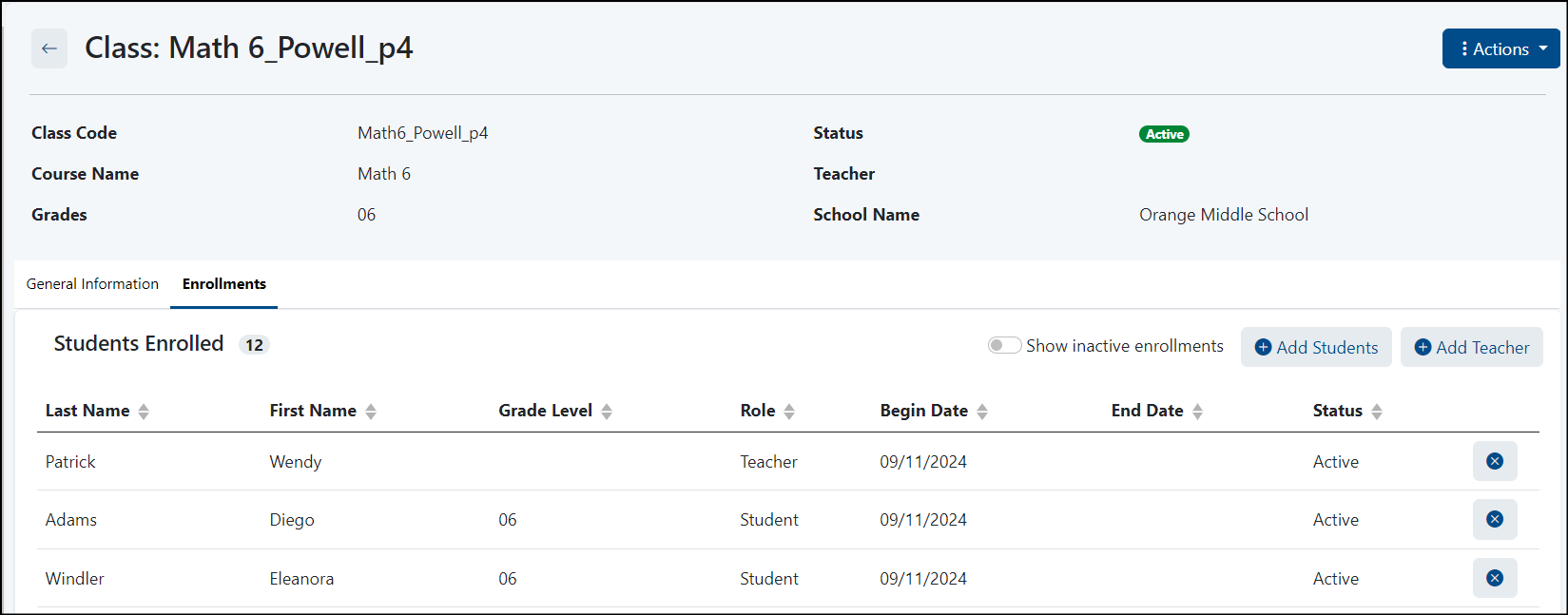Switch to the General Information tab
The width and height of the screenshot is (1568, 615).
[92, 284]
